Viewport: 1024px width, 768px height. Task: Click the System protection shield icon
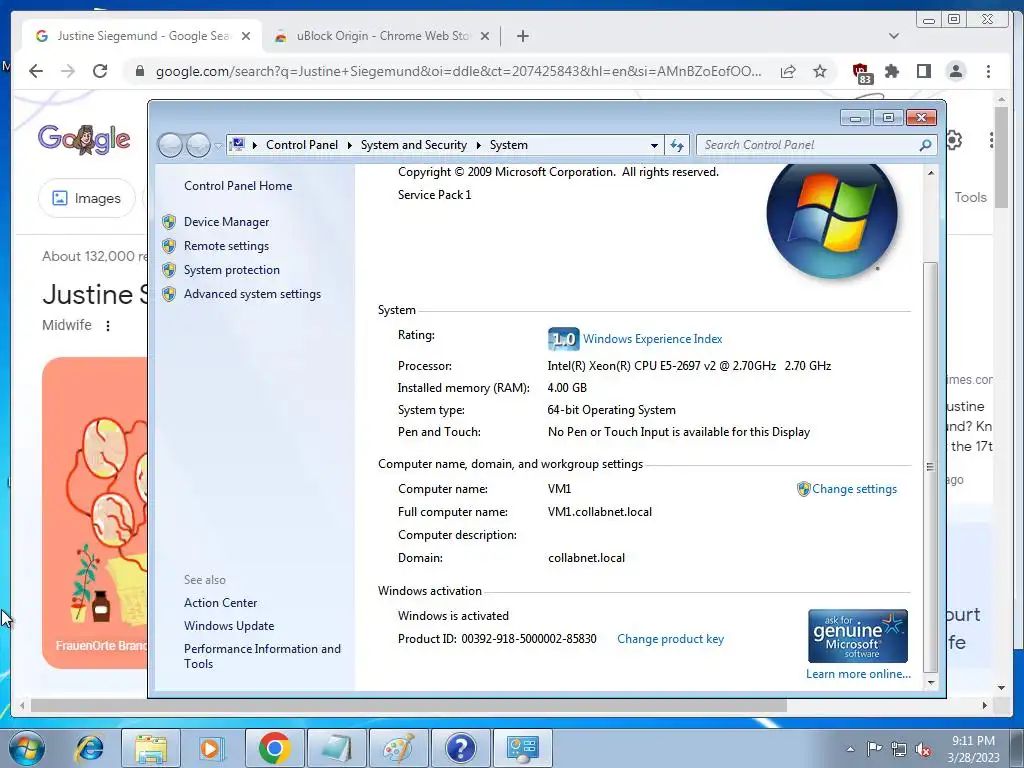pos(169,270)
